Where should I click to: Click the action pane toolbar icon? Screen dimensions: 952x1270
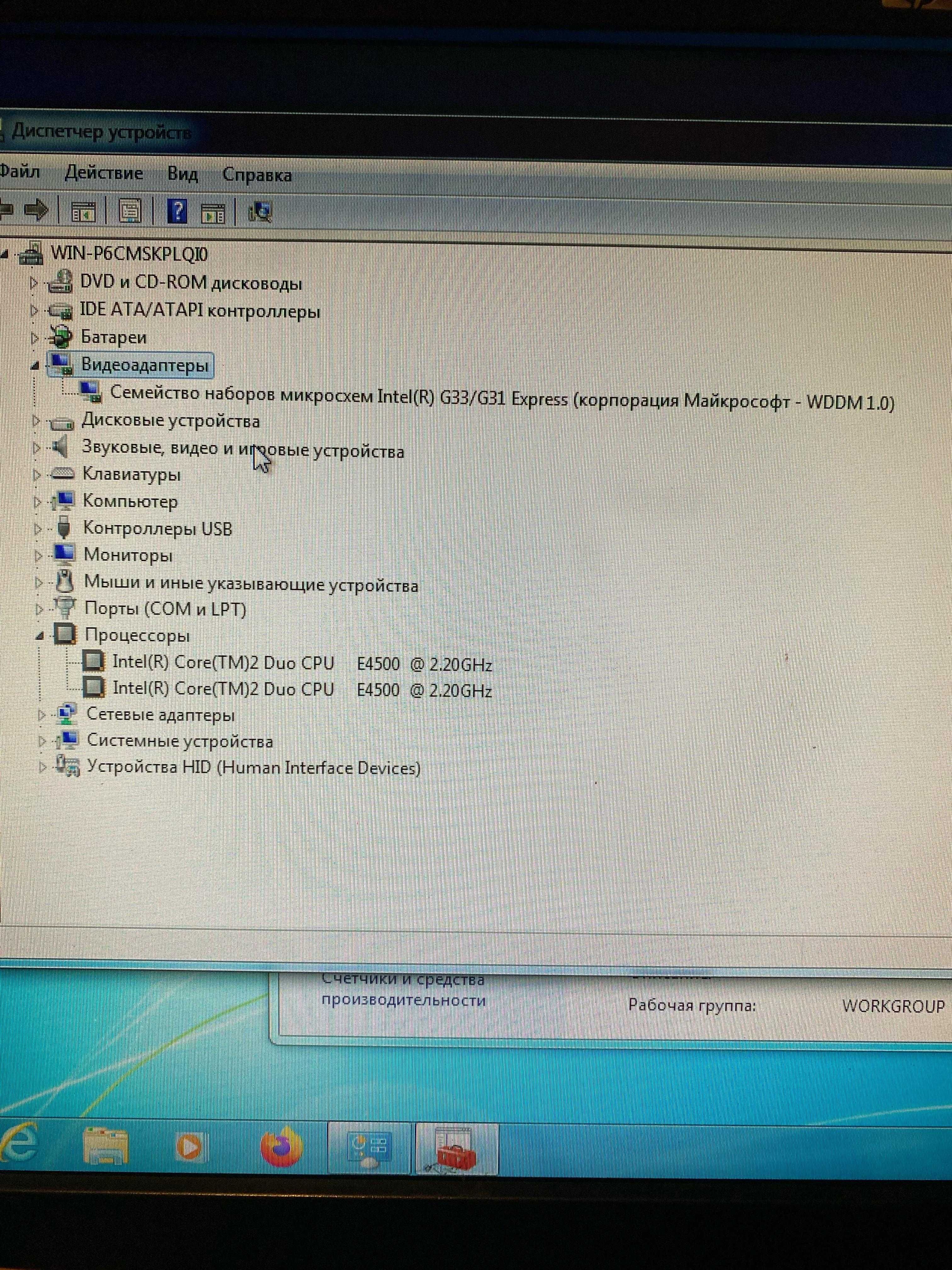pos(213,214)
